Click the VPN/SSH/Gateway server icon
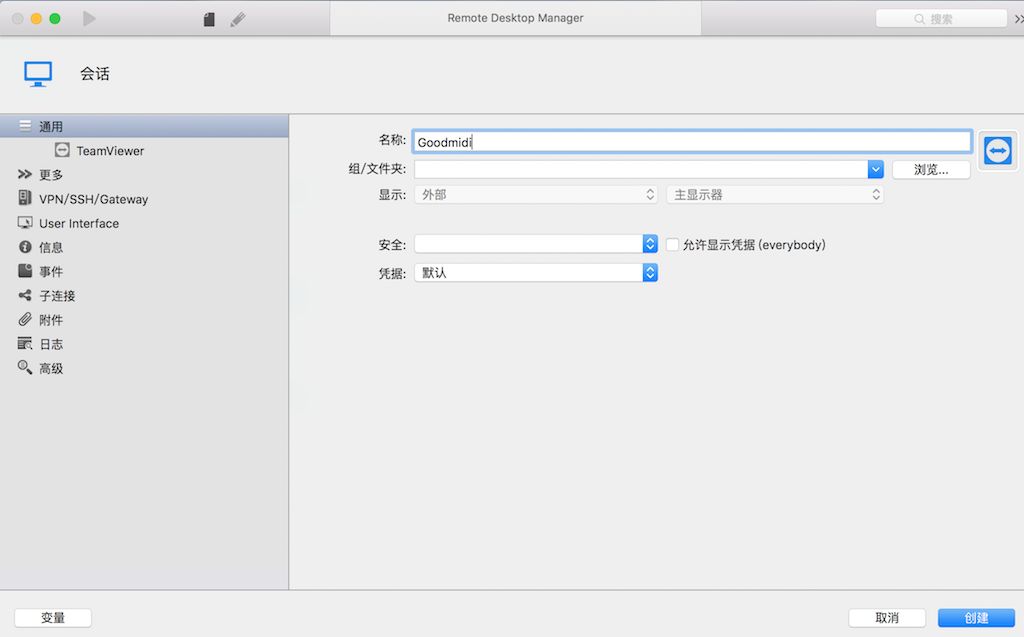Image resolution: width=1024 pixels, height=637 pixels. 25,198
